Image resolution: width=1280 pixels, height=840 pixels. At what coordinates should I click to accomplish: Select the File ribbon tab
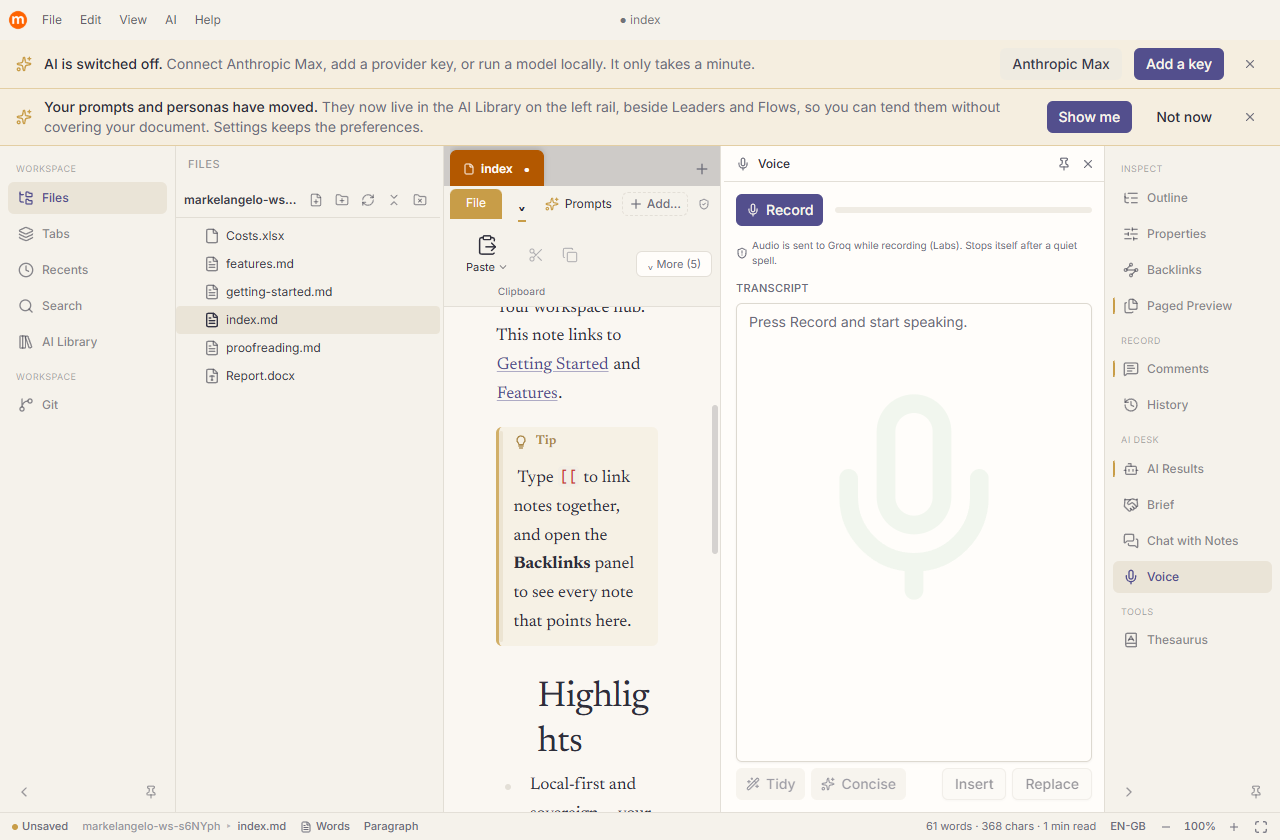476,204
